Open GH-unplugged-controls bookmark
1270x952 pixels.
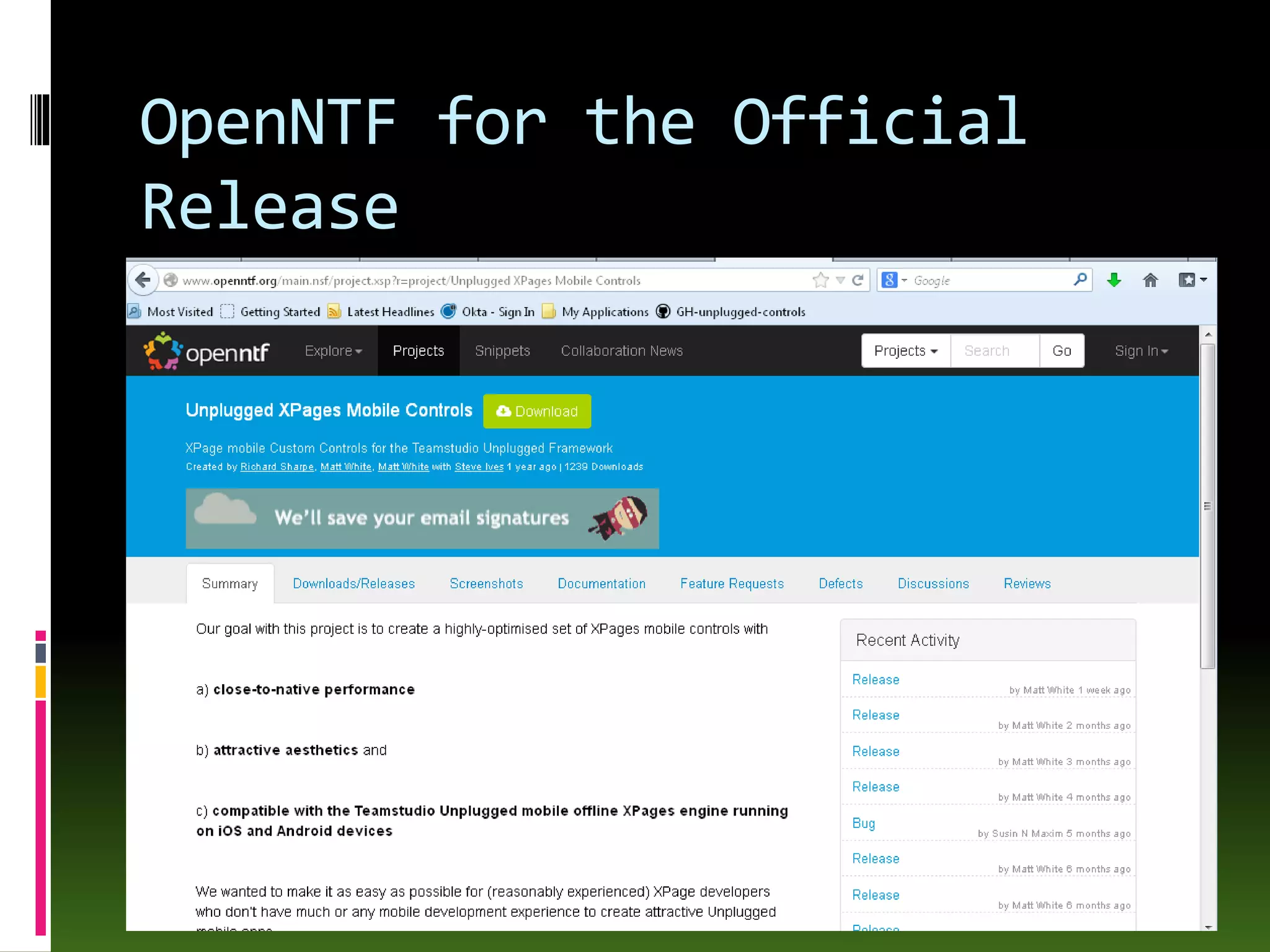730,312
